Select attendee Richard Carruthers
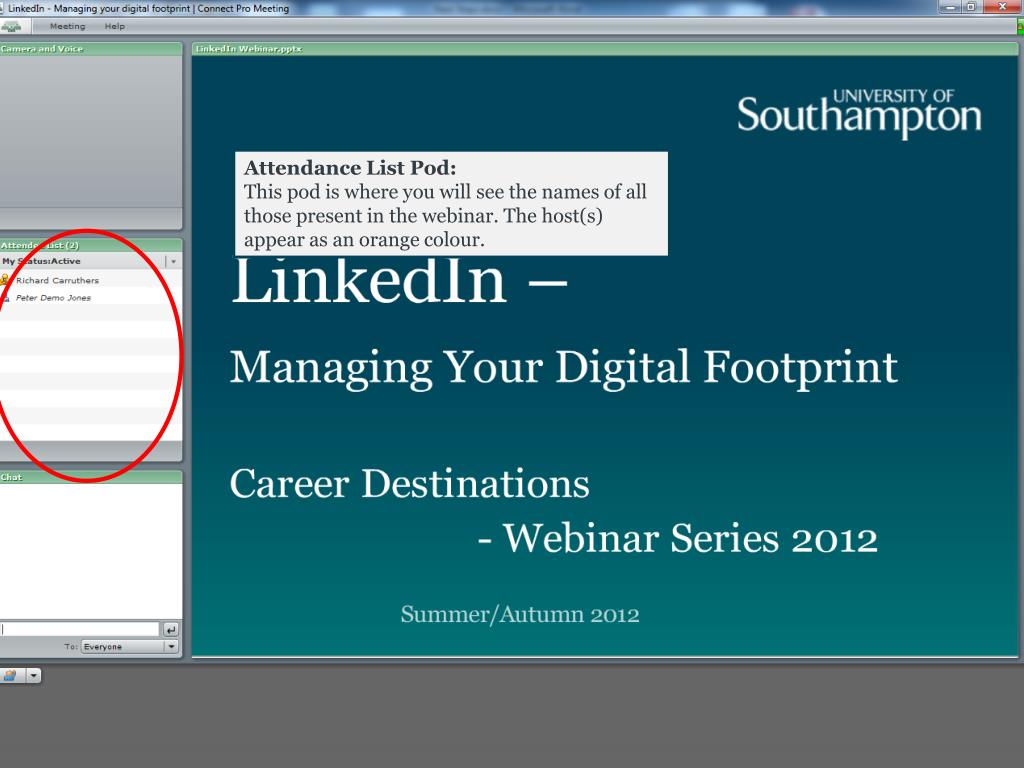This screenshot has height=768, width=1024. tap(57, 280)
